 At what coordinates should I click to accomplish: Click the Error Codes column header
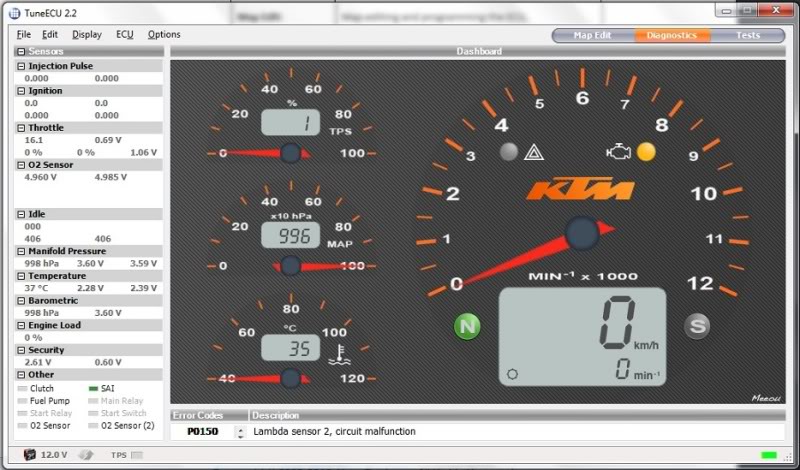209,415
